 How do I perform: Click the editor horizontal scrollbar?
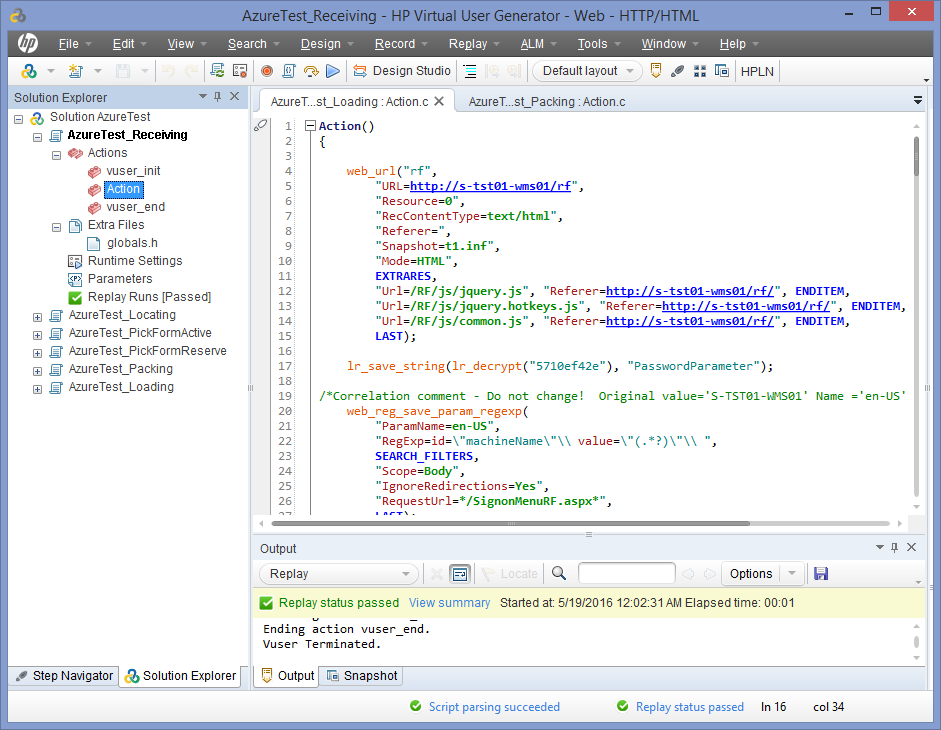511,523
